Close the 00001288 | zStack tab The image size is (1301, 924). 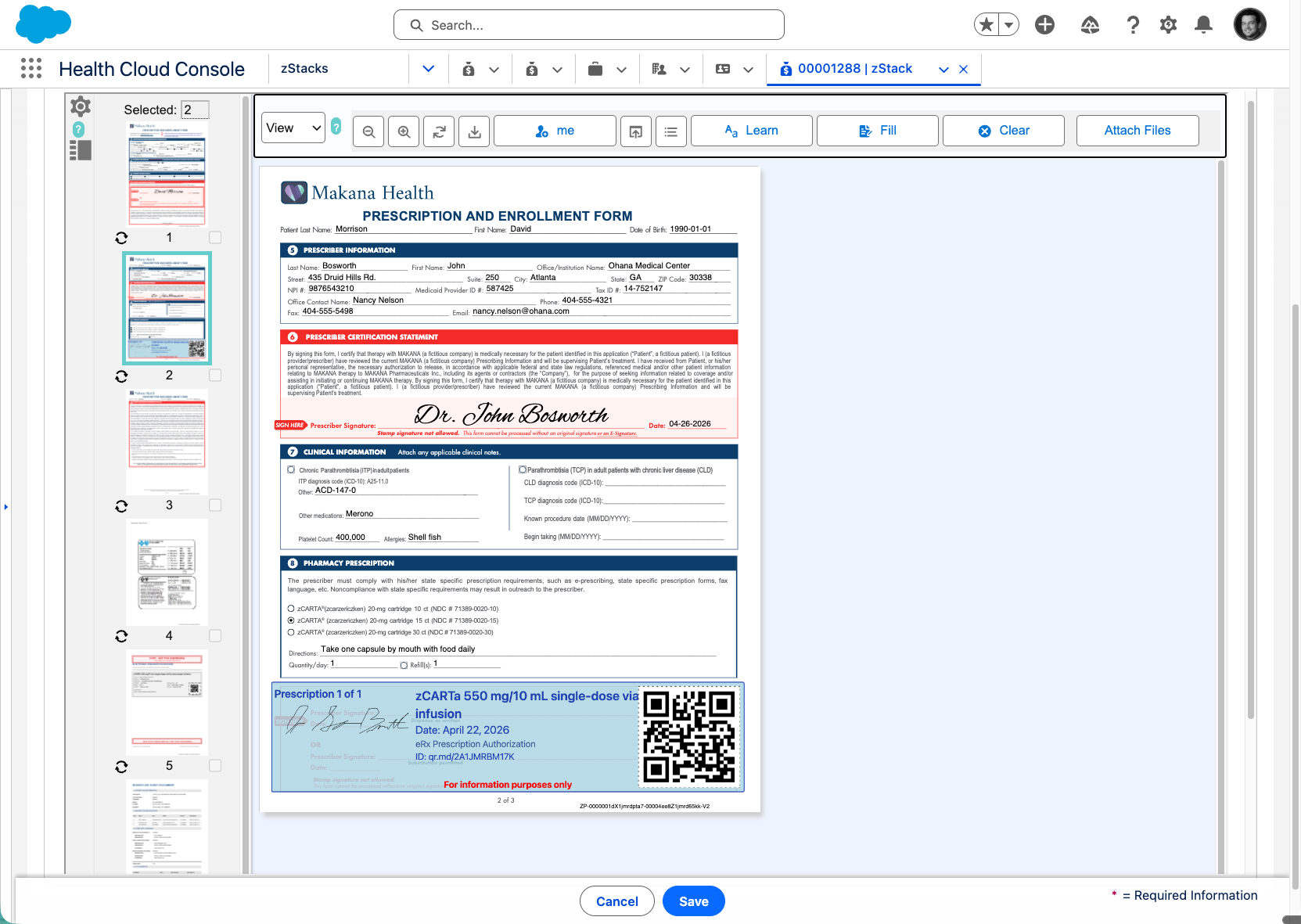(964, 70)
